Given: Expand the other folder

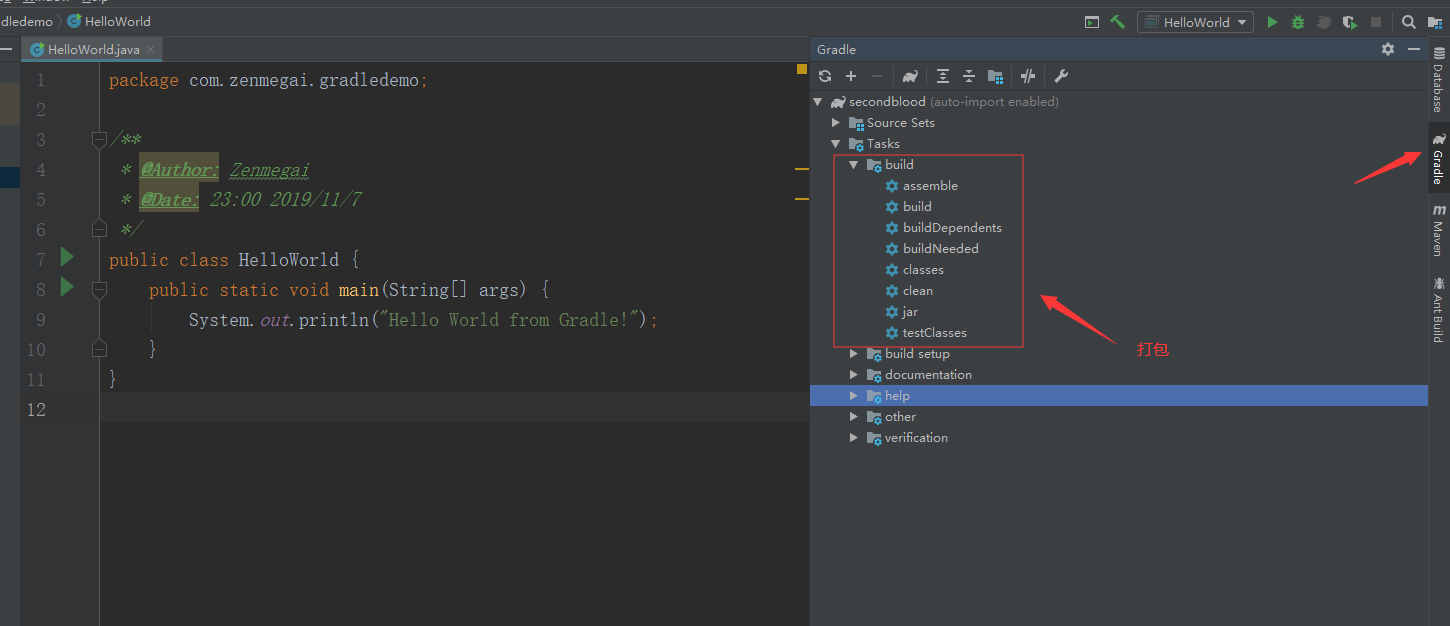Looking at the screenshot, I should 854,417.
